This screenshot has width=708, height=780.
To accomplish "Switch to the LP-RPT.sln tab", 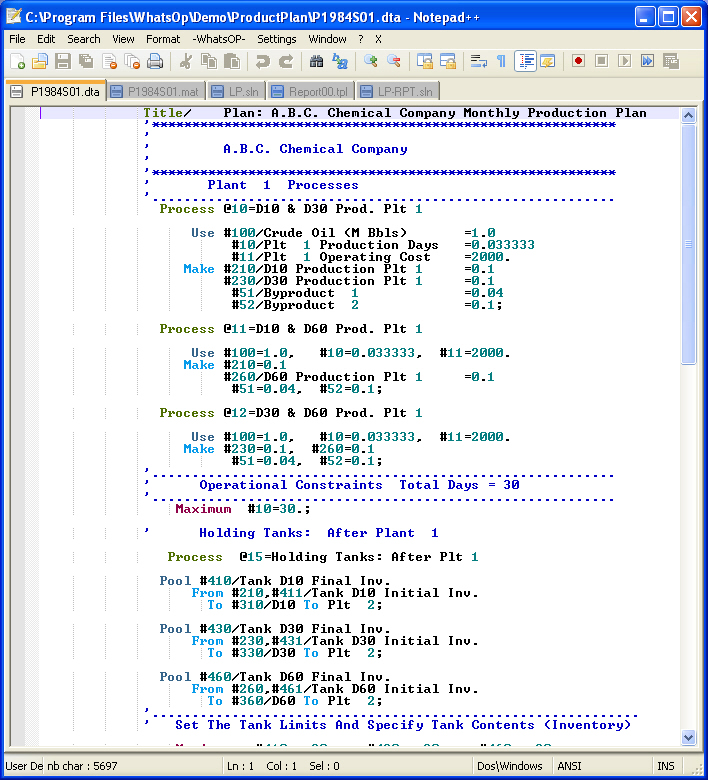I will [398, 92].
